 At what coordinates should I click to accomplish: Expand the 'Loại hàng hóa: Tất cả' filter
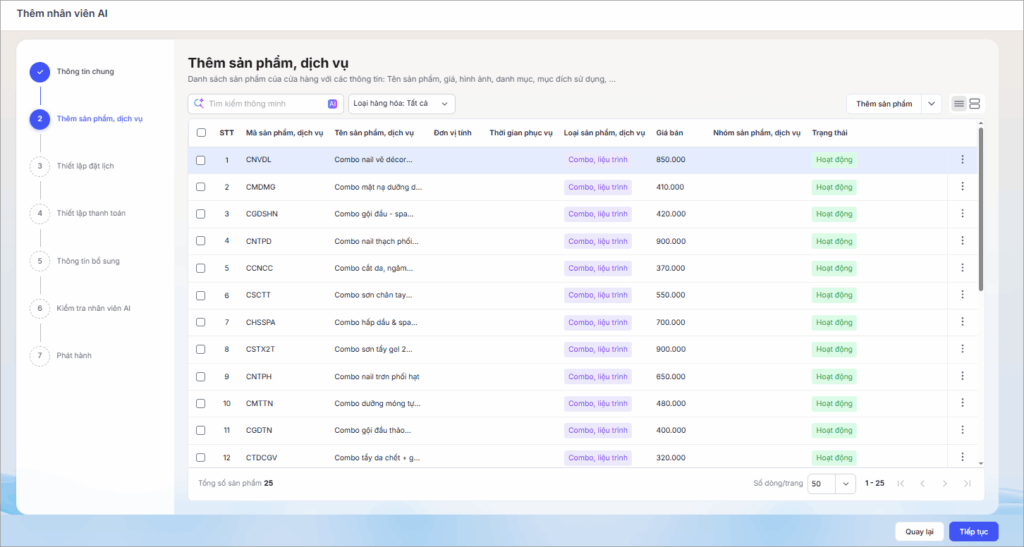click(402, 104)
